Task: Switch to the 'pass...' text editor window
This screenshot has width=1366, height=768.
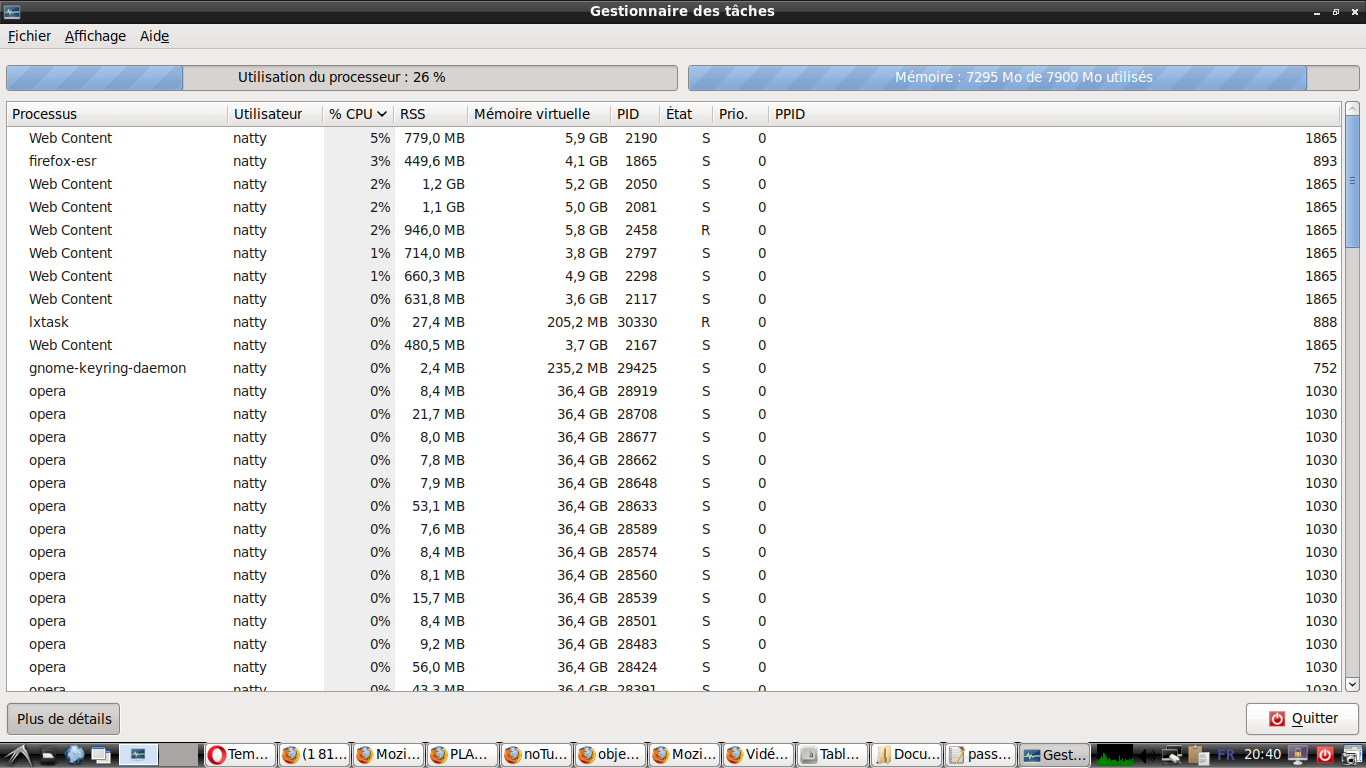Action: click(x=980, y=755)
